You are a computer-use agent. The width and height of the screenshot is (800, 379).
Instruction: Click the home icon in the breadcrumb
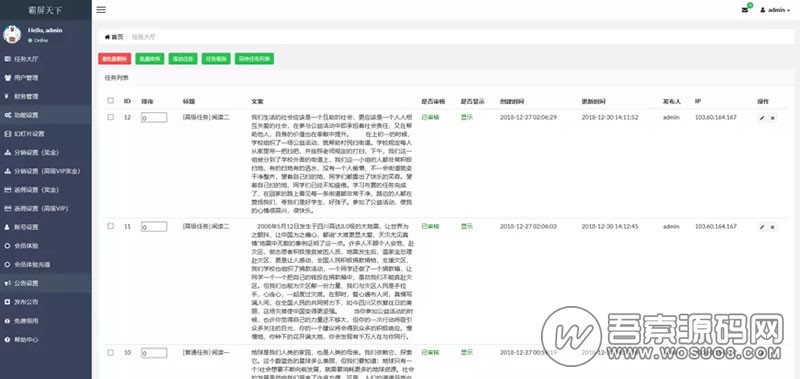tap(107, 37)
